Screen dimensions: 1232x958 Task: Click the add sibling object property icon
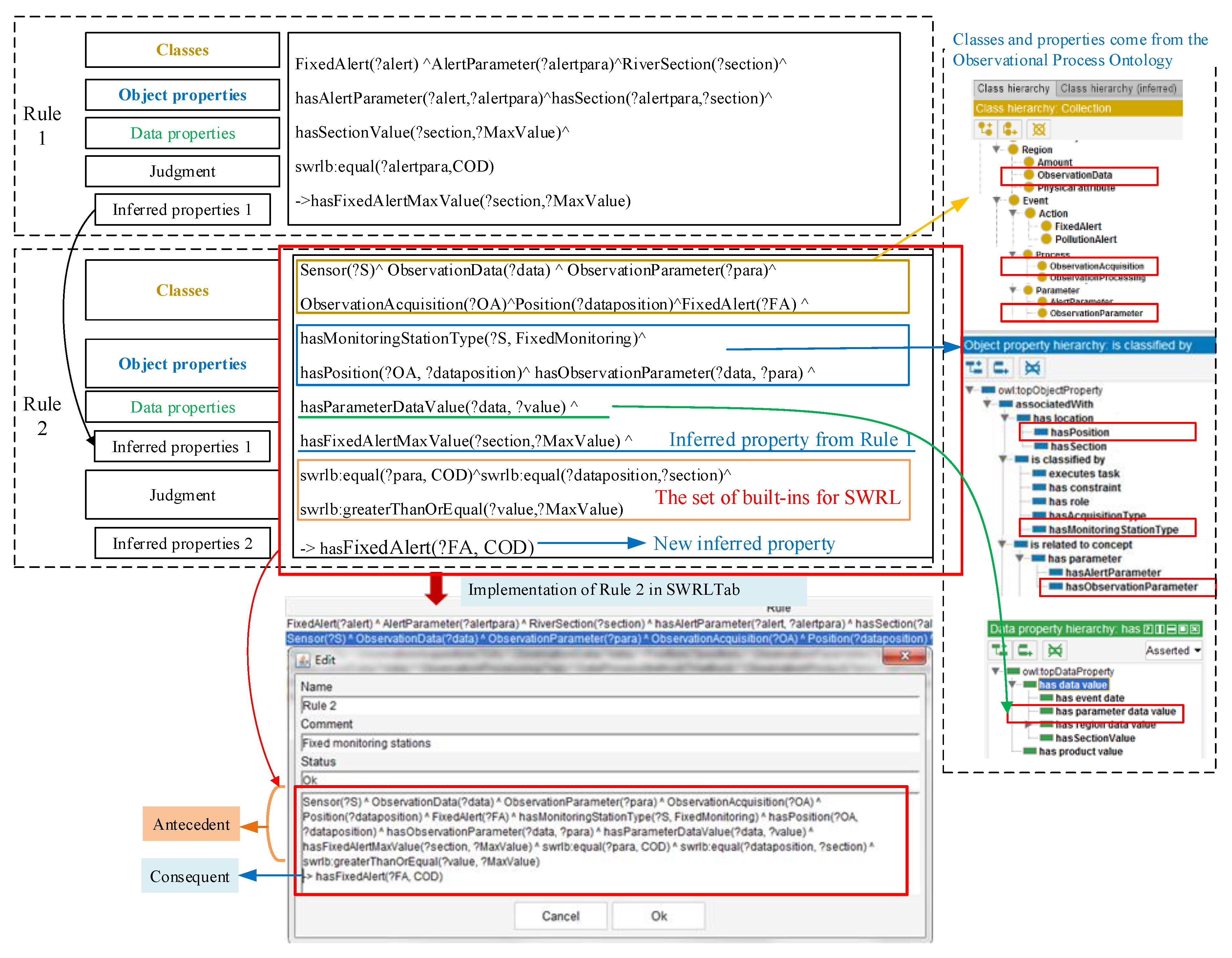click(1001, 368)
